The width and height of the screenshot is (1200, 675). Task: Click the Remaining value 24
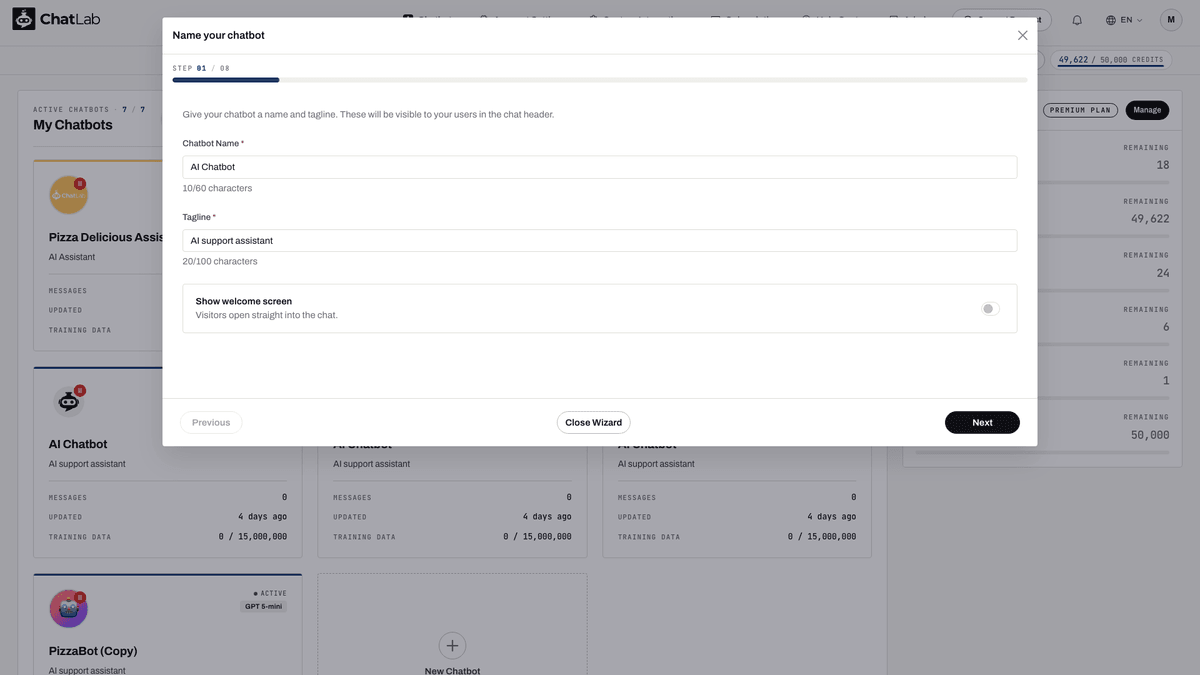(x=1162, y=273)
